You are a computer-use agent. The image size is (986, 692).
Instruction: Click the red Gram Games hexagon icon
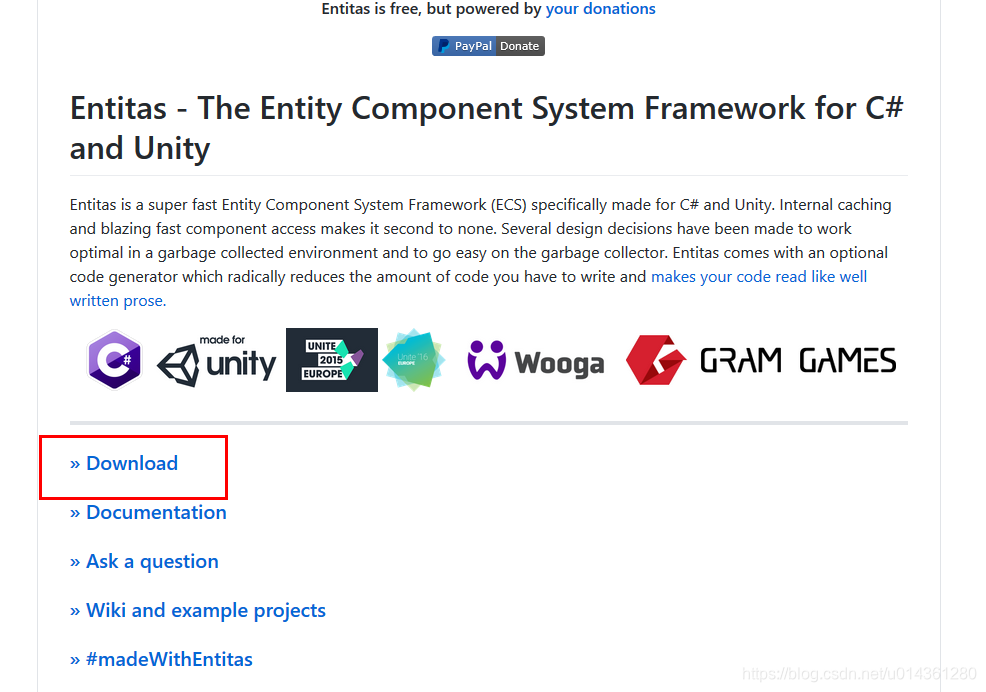655,360
